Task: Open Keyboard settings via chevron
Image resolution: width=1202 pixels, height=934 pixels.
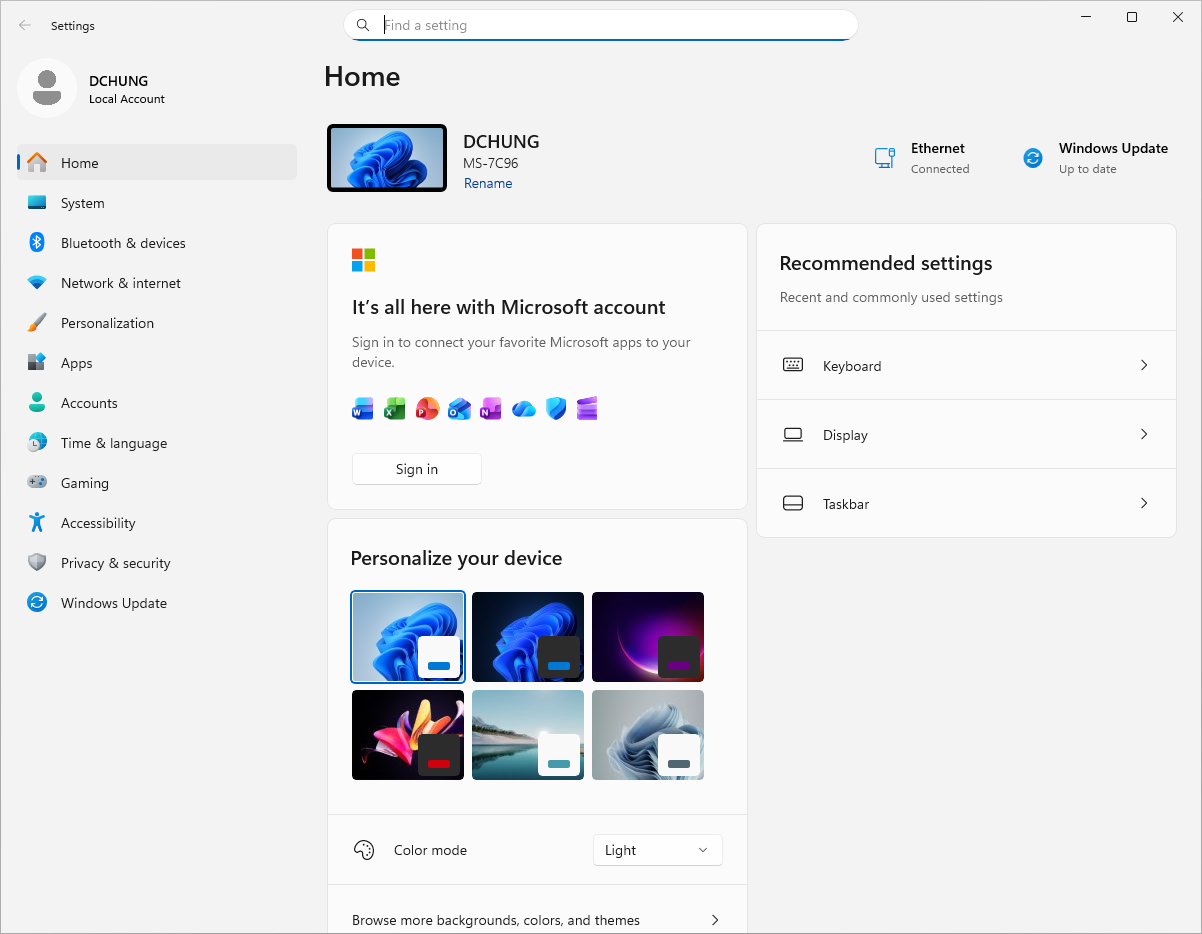Action: [x=1144, y=365]
